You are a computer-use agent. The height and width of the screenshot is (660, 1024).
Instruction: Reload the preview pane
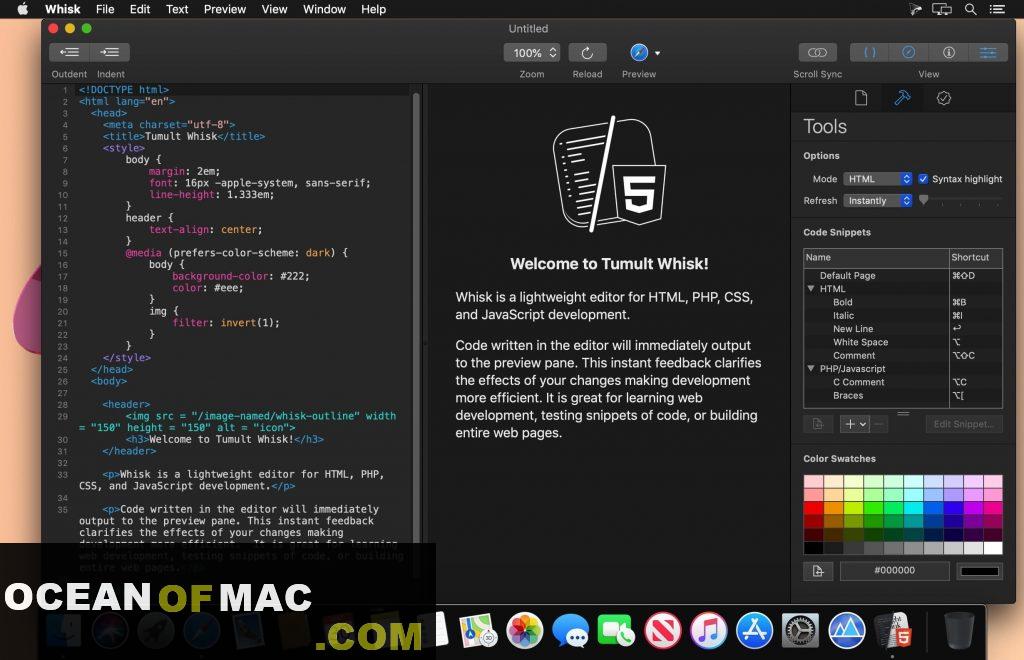tap(587, 53)
